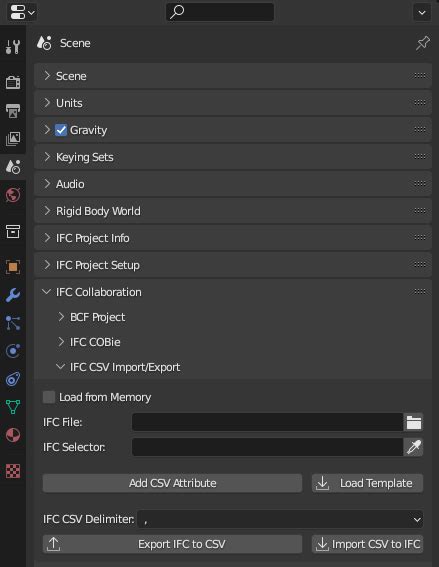Grab the IFC Project Setup drag handle
This screenshot has width=439, height=567.
[x=419, y=265]
